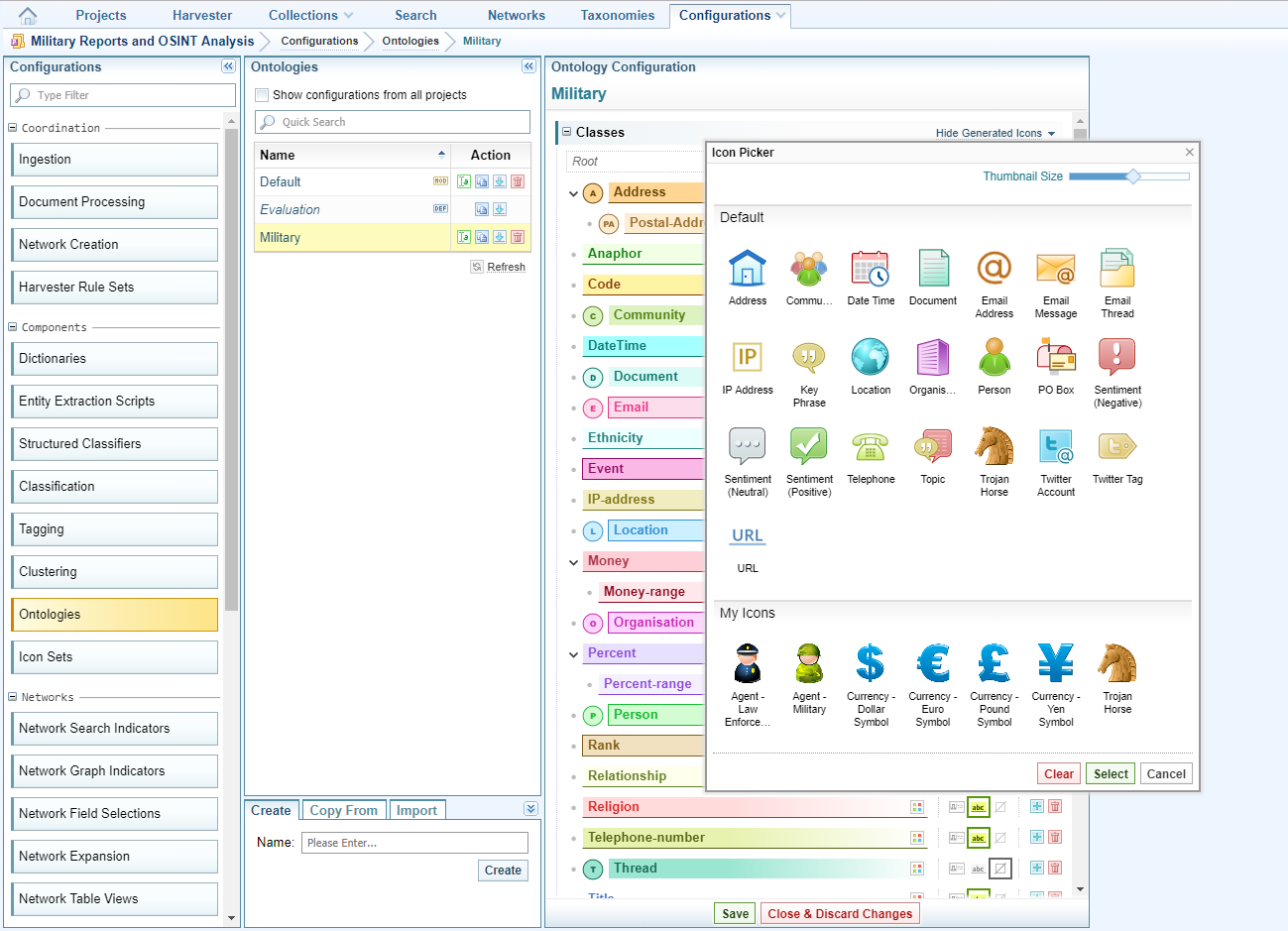Click the Refresh link in Ontologies
The height and width of the screenshot is (931, 1288).
coord(506,267)
